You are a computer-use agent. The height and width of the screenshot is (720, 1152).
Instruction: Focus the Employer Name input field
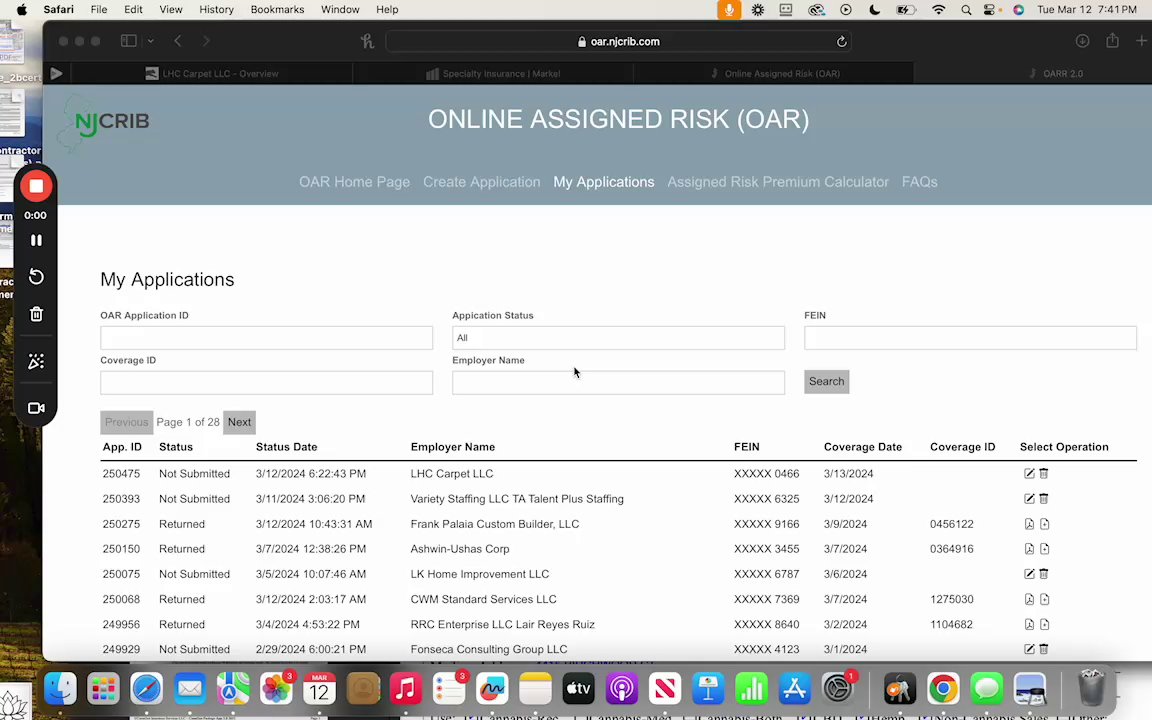point(618,383)
